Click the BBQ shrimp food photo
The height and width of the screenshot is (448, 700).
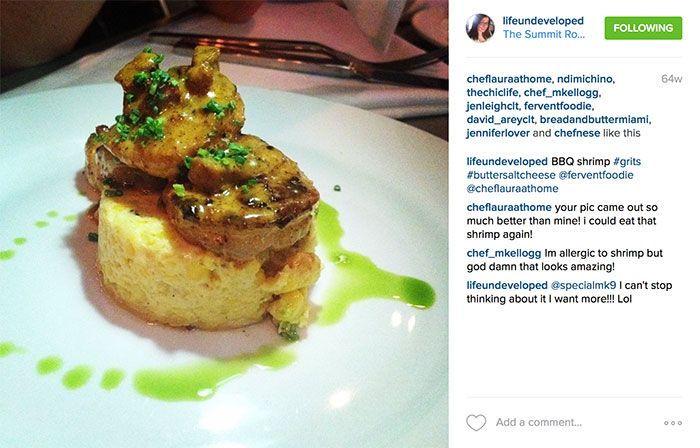pos(224,224)
